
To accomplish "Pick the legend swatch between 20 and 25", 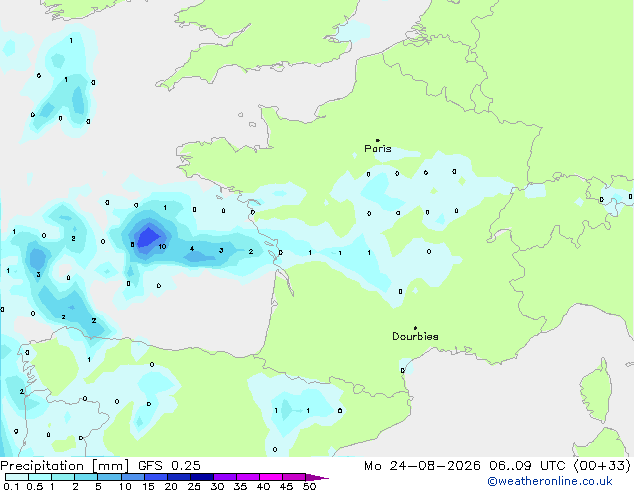I will coord(178,477).
